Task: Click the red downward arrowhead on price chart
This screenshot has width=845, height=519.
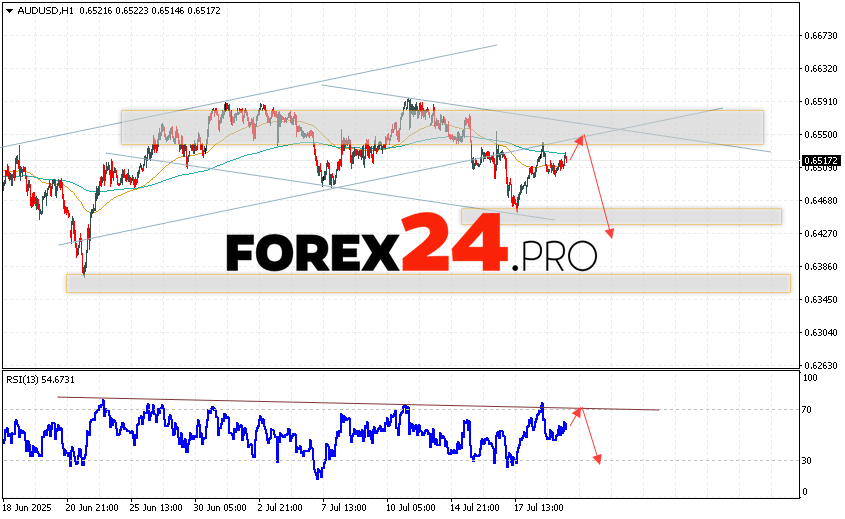Action: pos(609,233)
